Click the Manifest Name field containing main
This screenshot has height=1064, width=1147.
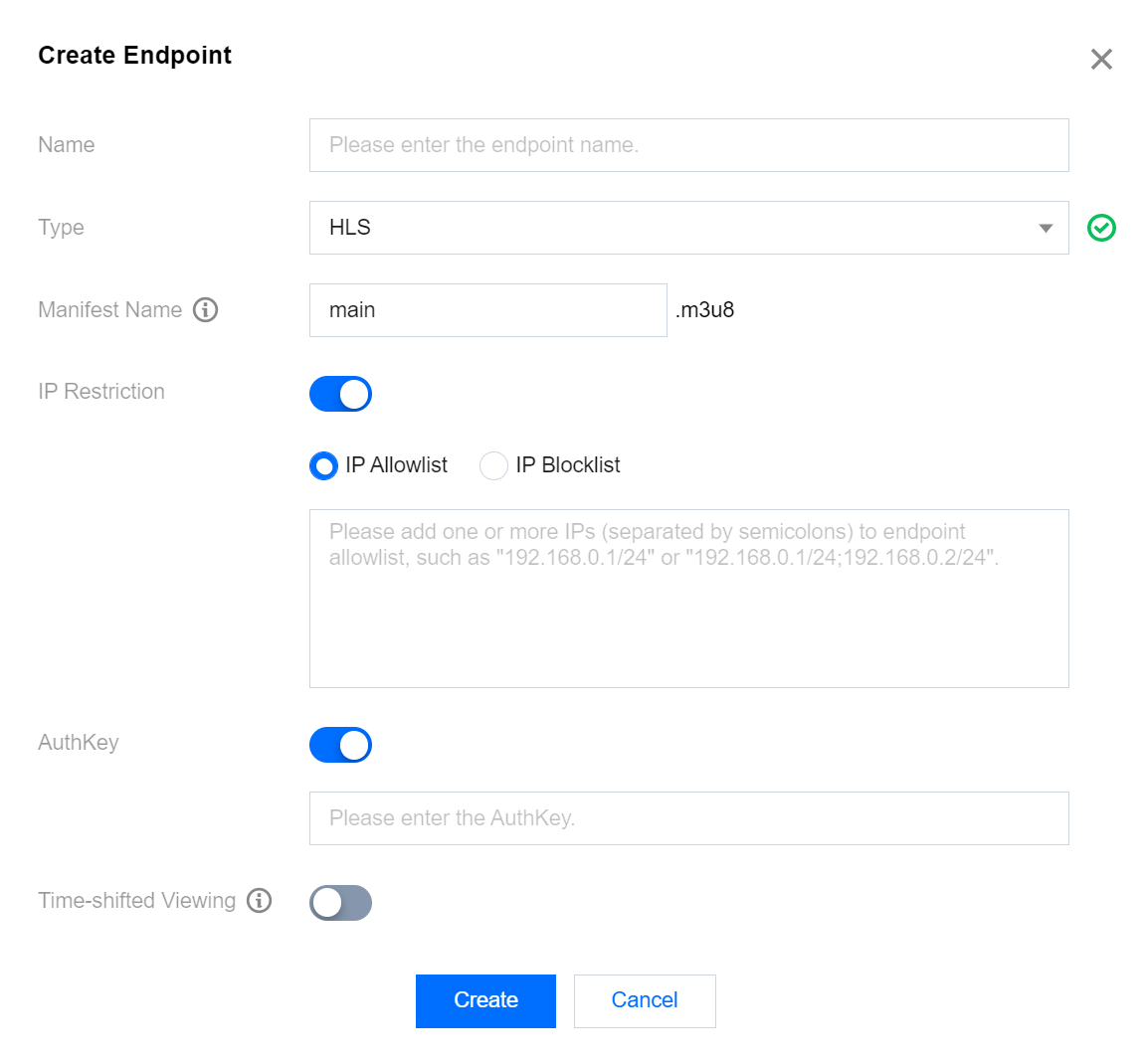tap(487, 310)
